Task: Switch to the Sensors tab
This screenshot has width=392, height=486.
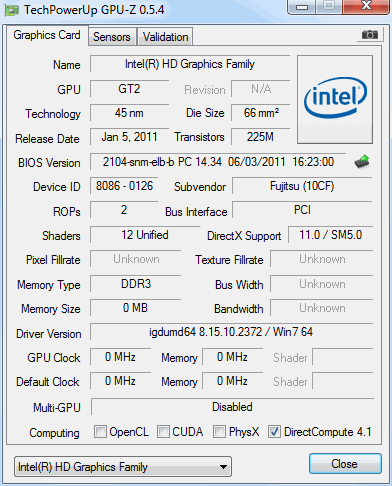Action: [x=112, y=37]
